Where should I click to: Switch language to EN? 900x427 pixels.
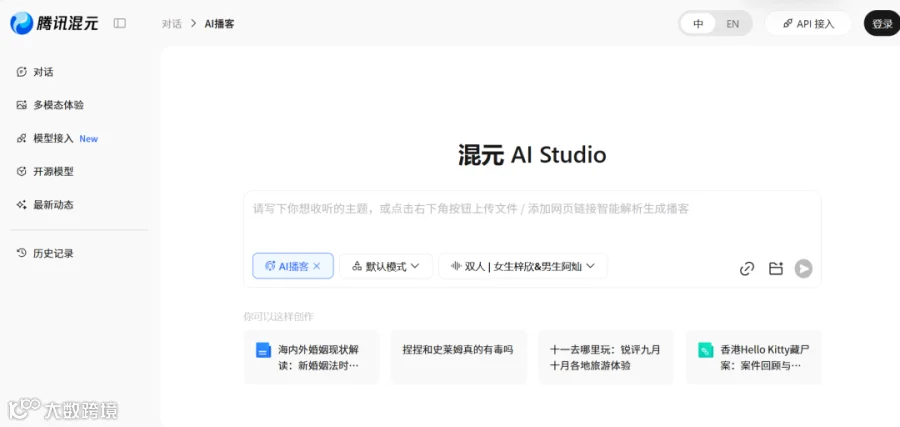732,24
